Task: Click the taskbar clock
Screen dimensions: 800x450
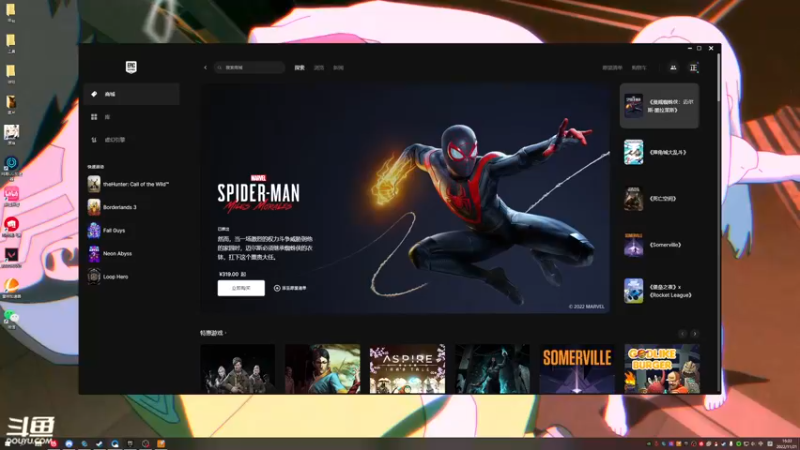Action: tap(787, 443)
